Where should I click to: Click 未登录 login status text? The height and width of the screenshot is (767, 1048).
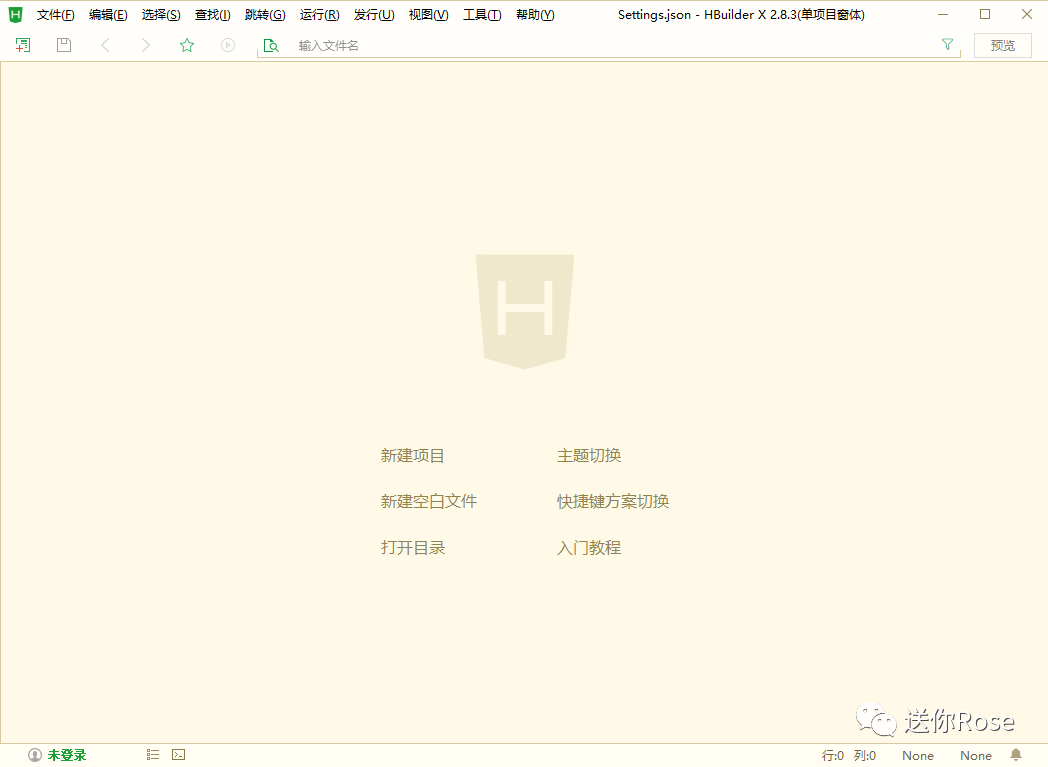click(67, 755)
